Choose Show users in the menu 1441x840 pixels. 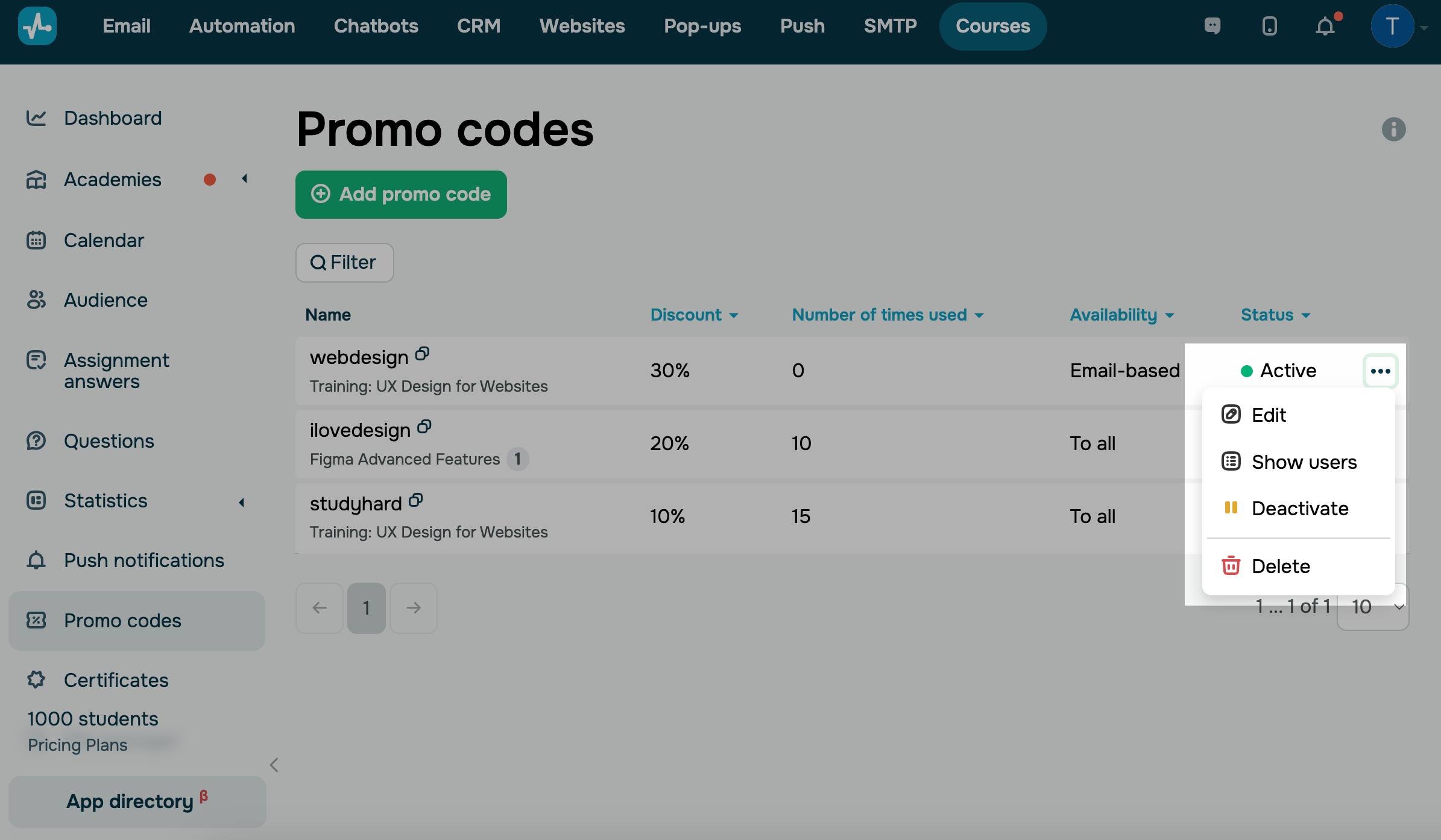pos(1303,462)
